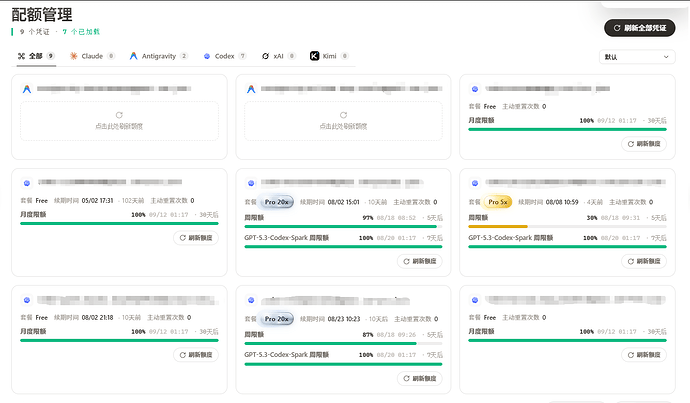Image resolution: width=690 pixels, height=403 pixels.
Task: Click the Pro 5x plan badge
Action: coord(498,202)
